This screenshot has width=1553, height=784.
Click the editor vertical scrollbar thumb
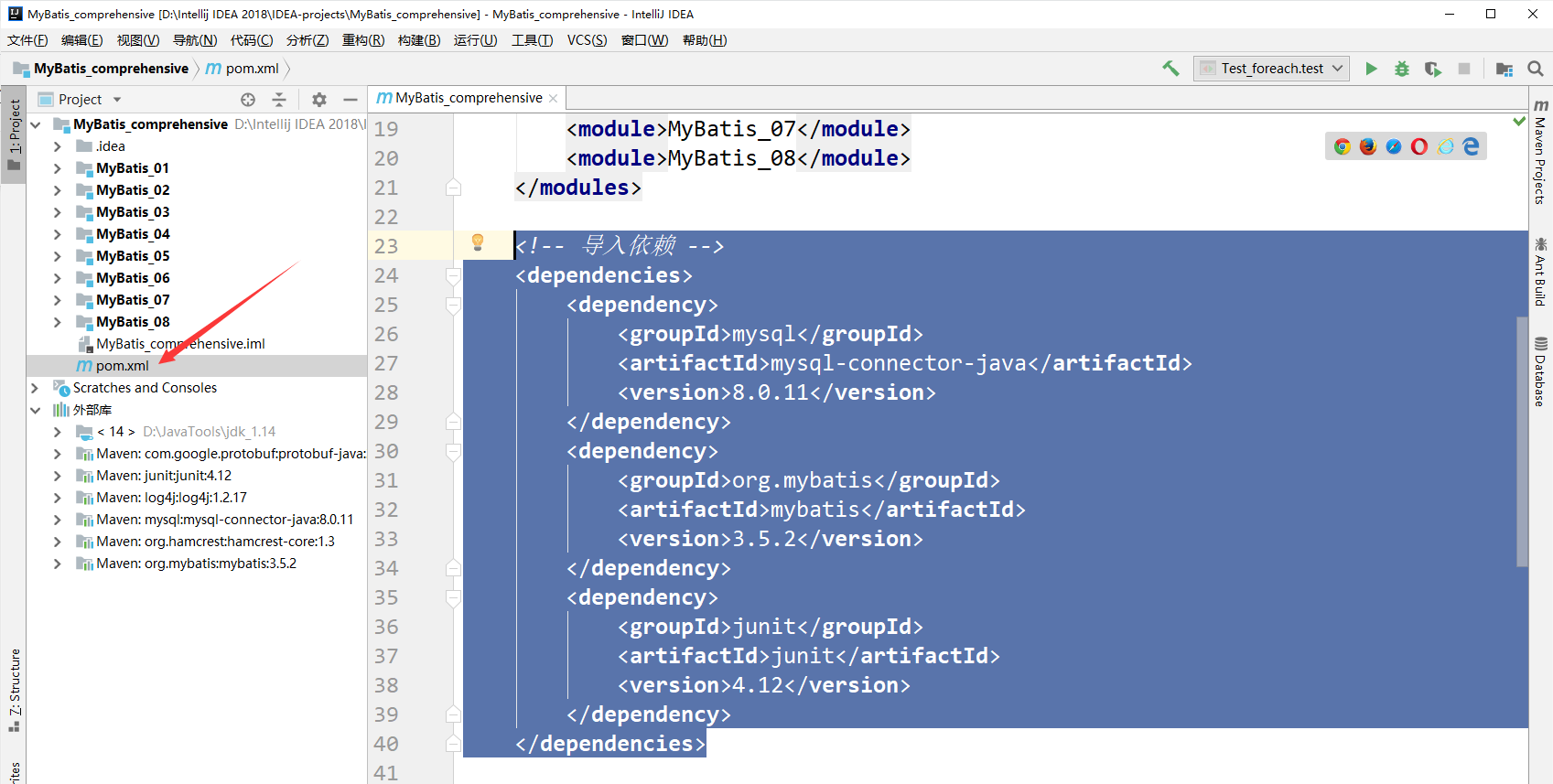1522,441
